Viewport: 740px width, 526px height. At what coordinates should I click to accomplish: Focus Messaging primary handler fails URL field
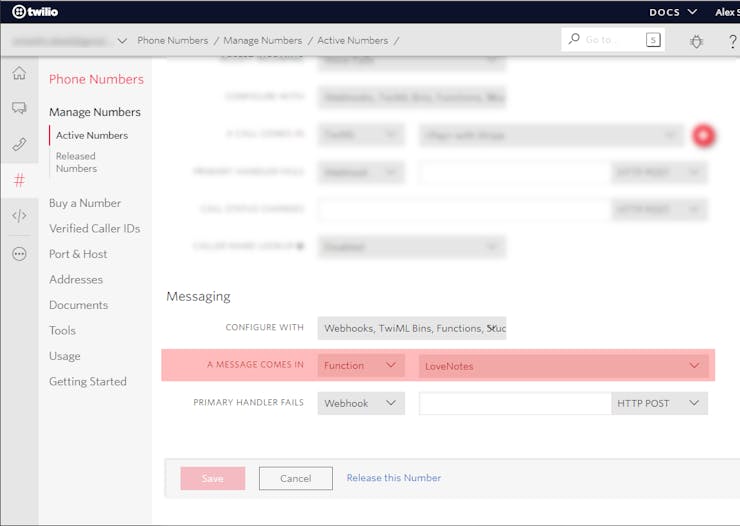[x=515, y=403]
